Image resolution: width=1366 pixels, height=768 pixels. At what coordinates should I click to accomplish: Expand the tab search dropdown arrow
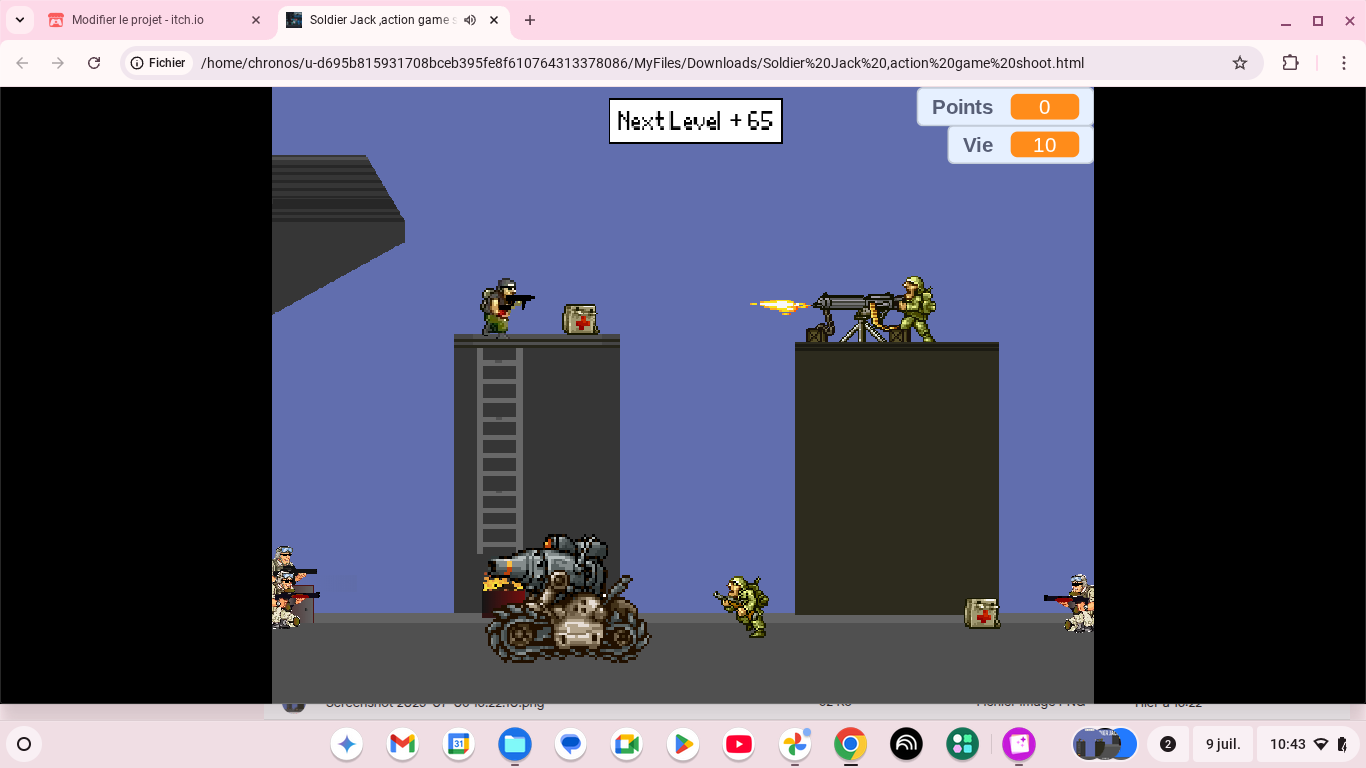[x=20, y=20]
